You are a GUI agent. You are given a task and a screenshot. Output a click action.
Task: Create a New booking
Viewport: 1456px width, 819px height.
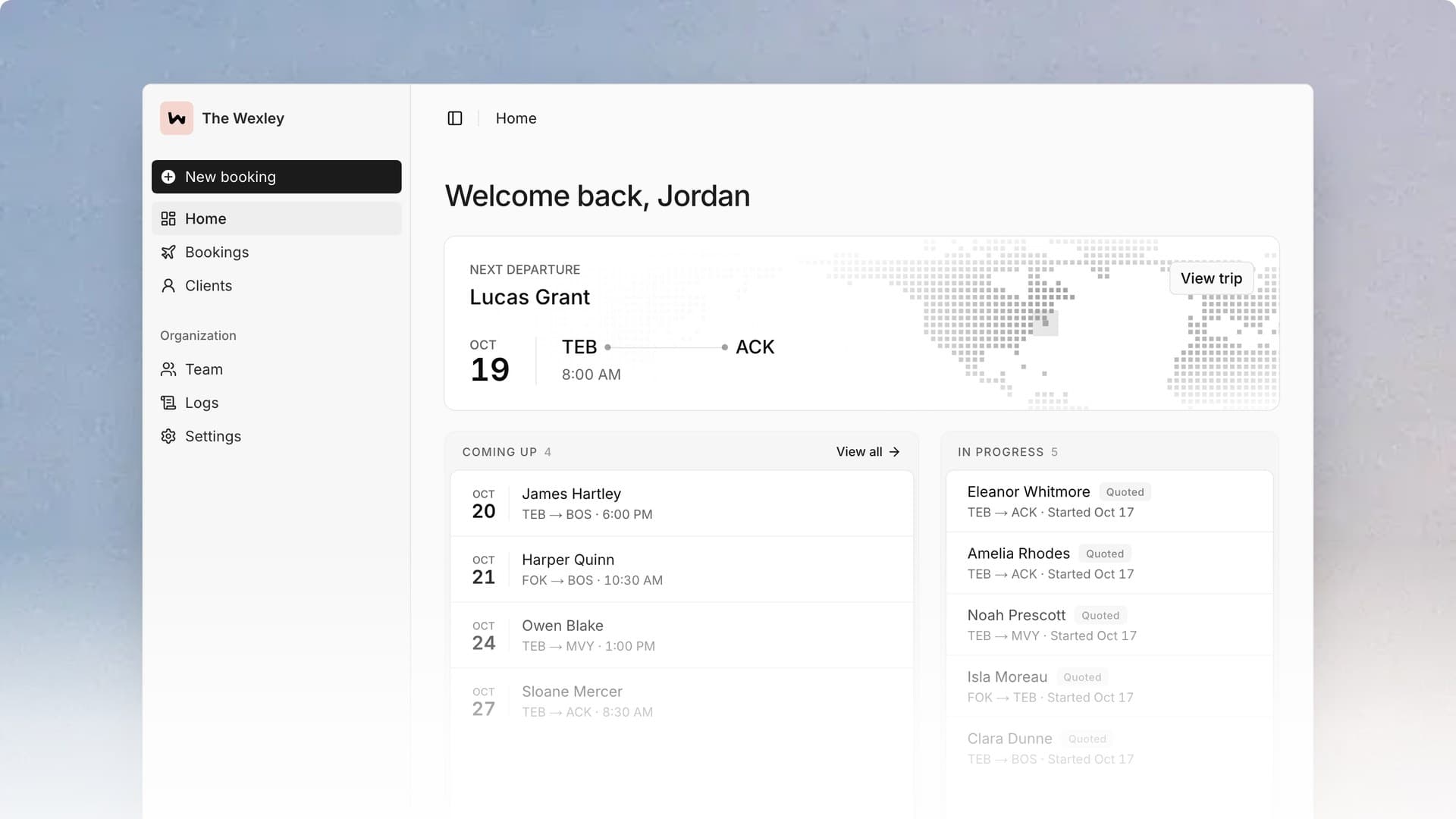pos(276,177)
